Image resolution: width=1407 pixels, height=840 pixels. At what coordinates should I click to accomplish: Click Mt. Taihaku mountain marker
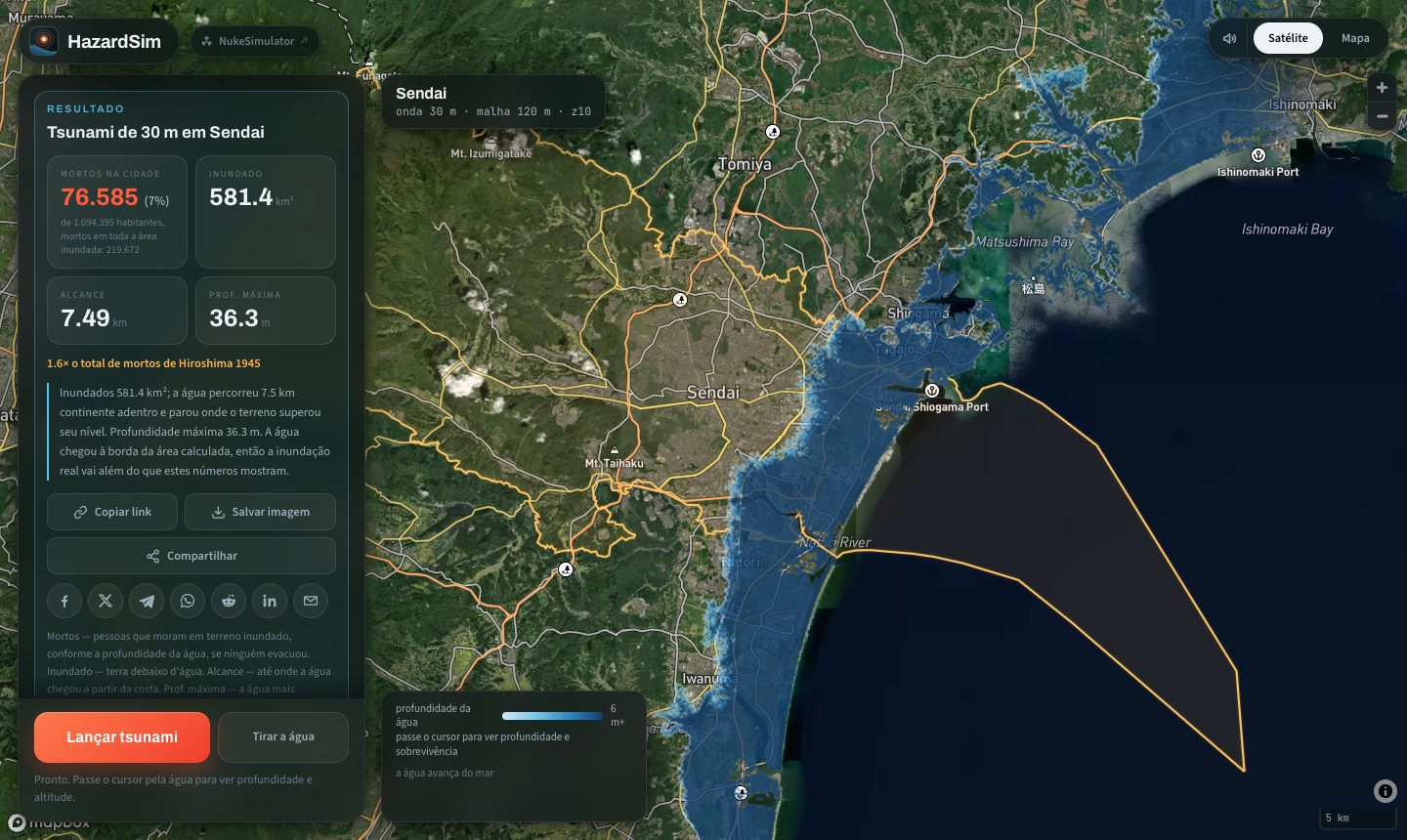click(x=615, y=451)
